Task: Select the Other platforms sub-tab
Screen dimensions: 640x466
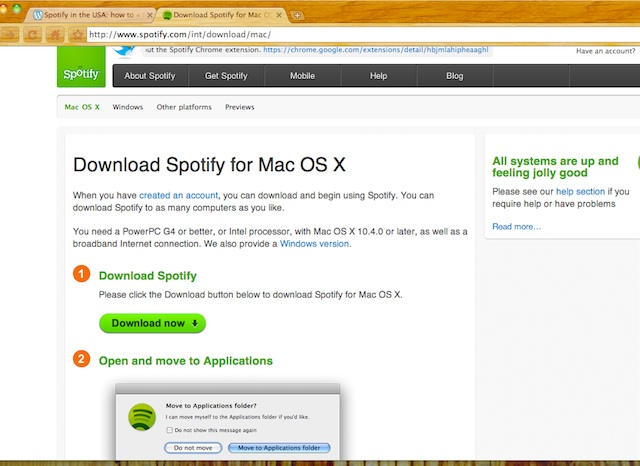Action: [x=184, y=107]
